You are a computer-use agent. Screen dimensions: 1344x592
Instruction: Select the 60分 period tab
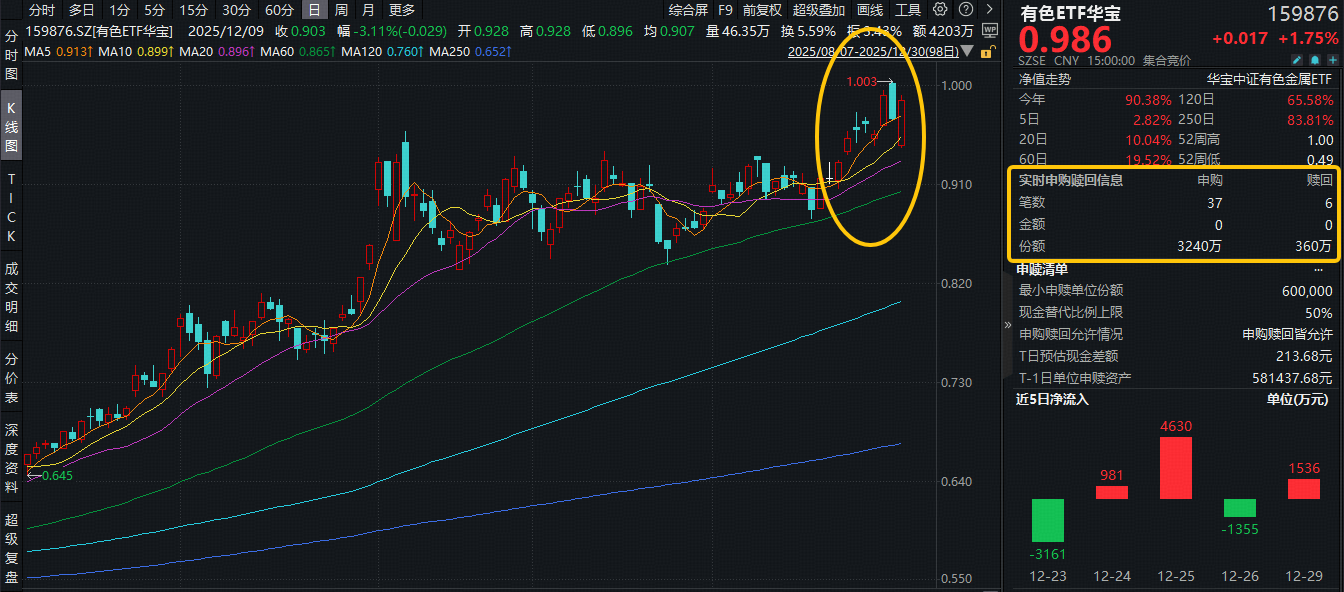point(279,10)
